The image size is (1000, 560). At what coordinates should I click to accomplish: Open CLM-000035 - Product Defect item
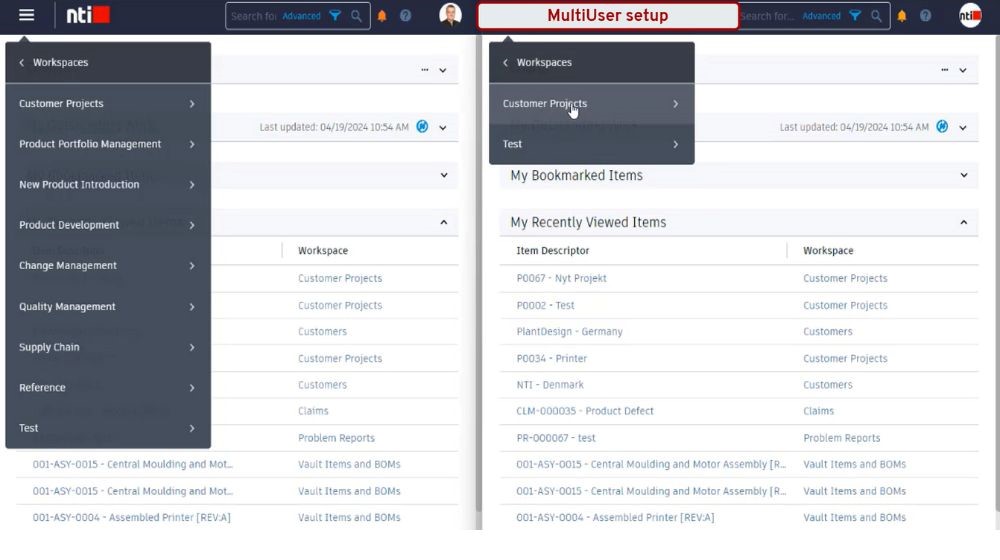pyautogui.click(x=585, y=411)
